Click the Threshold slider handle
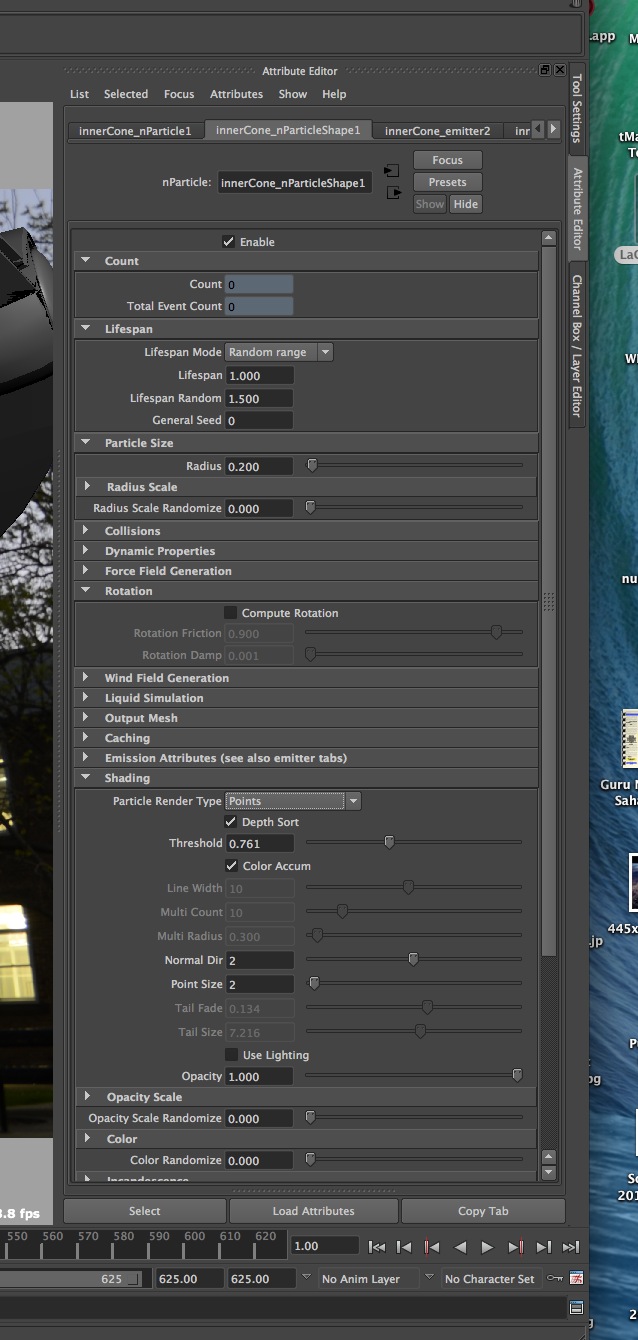638x1340 pixels. [389, 843]
